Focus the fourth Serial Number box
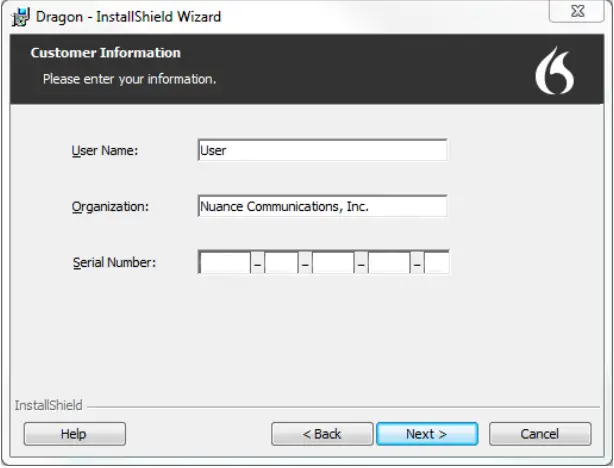This screenshot has width=614, height=468. (389, 262)
